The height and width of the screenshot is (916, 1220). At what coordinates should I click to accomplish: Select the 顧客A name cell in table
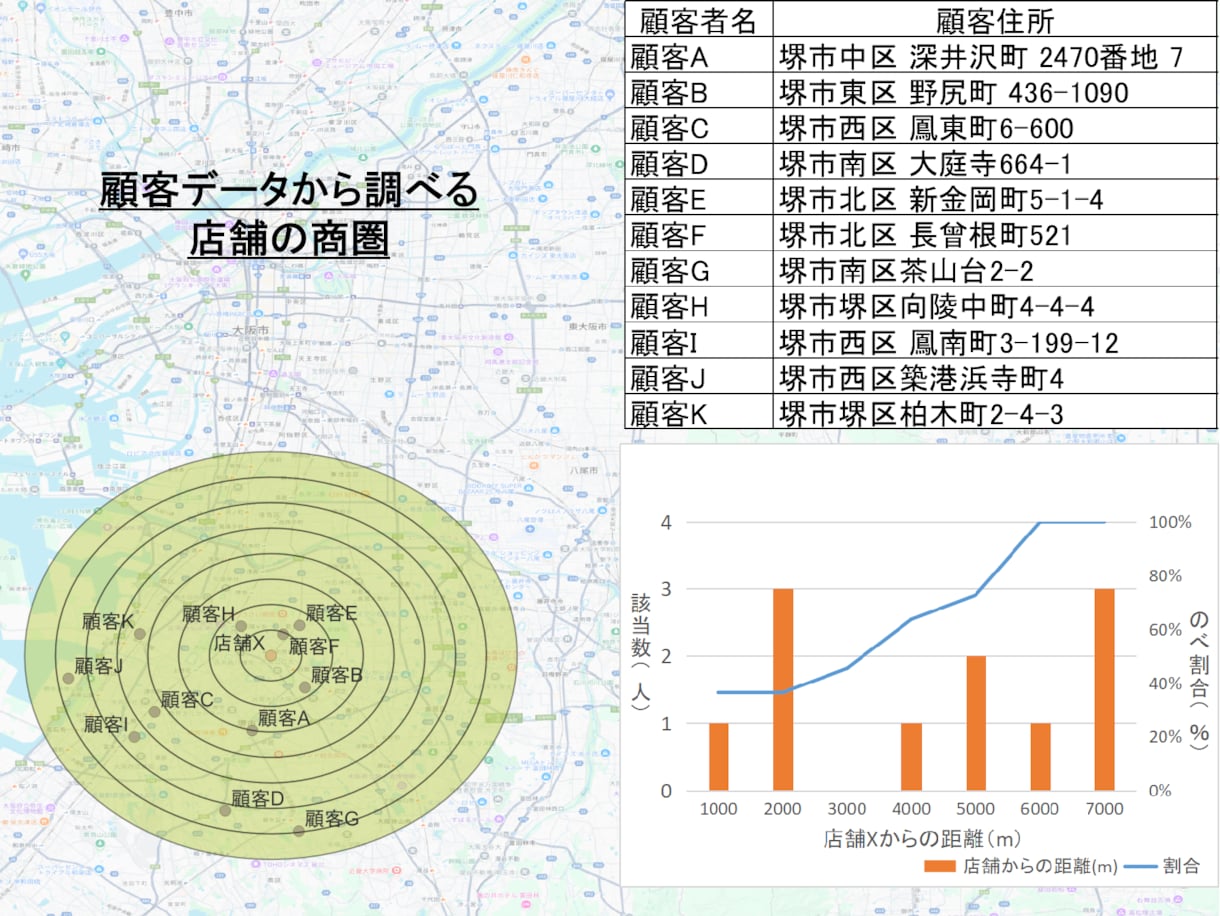click(699, 57)
